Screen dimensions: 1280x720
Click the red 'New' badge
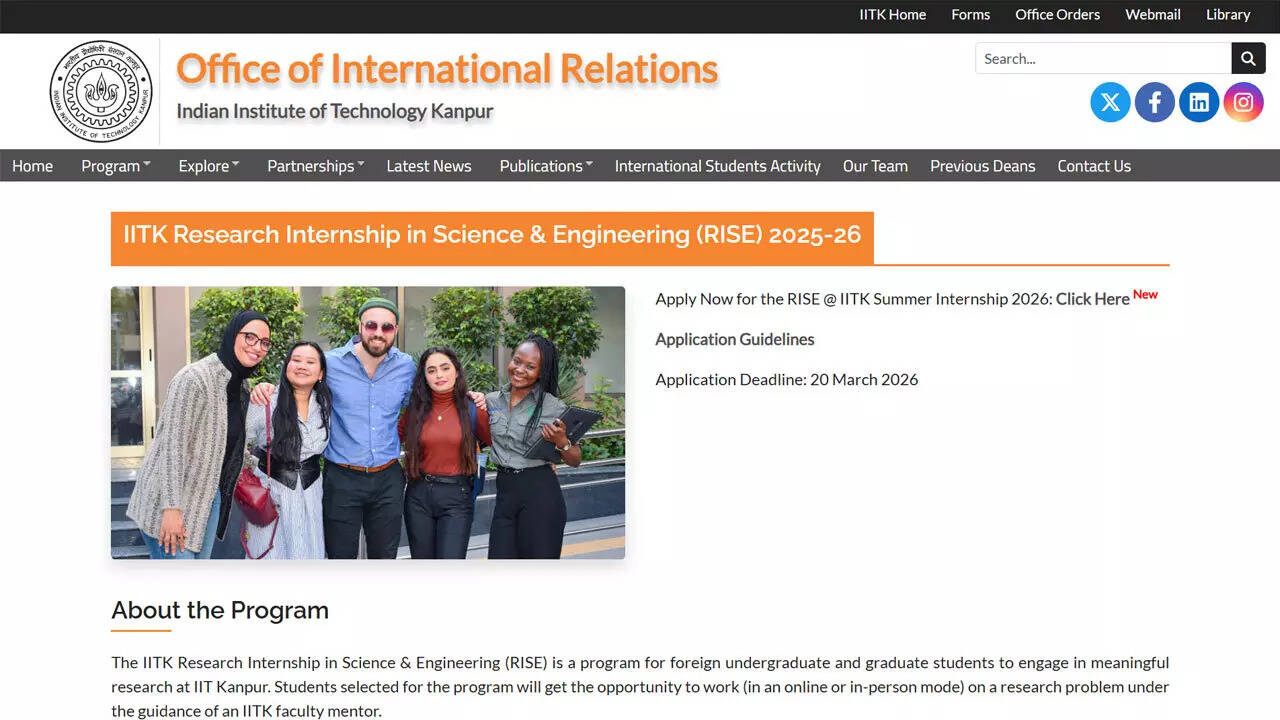click(x=1145, y=294)
